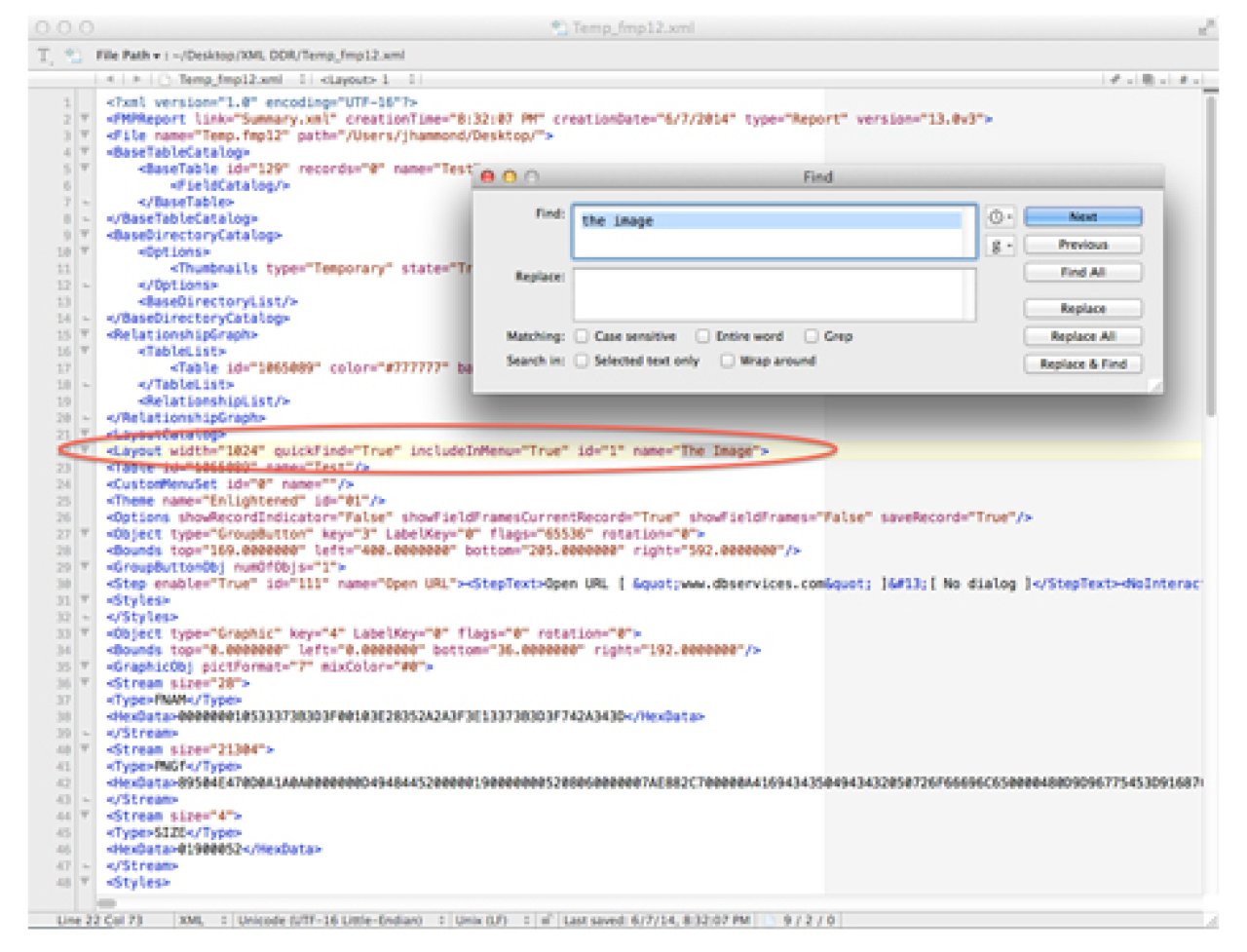Screen dimensions: 1247x952
Task: Collapse the RelationshipGraph fold on line 15
Action: pos(85,334)
